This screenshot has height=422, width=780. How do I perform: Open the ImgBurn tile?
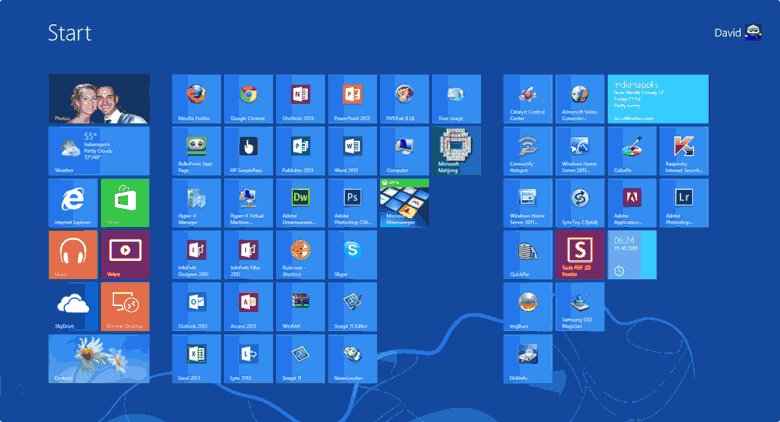(x=527, y=307)
